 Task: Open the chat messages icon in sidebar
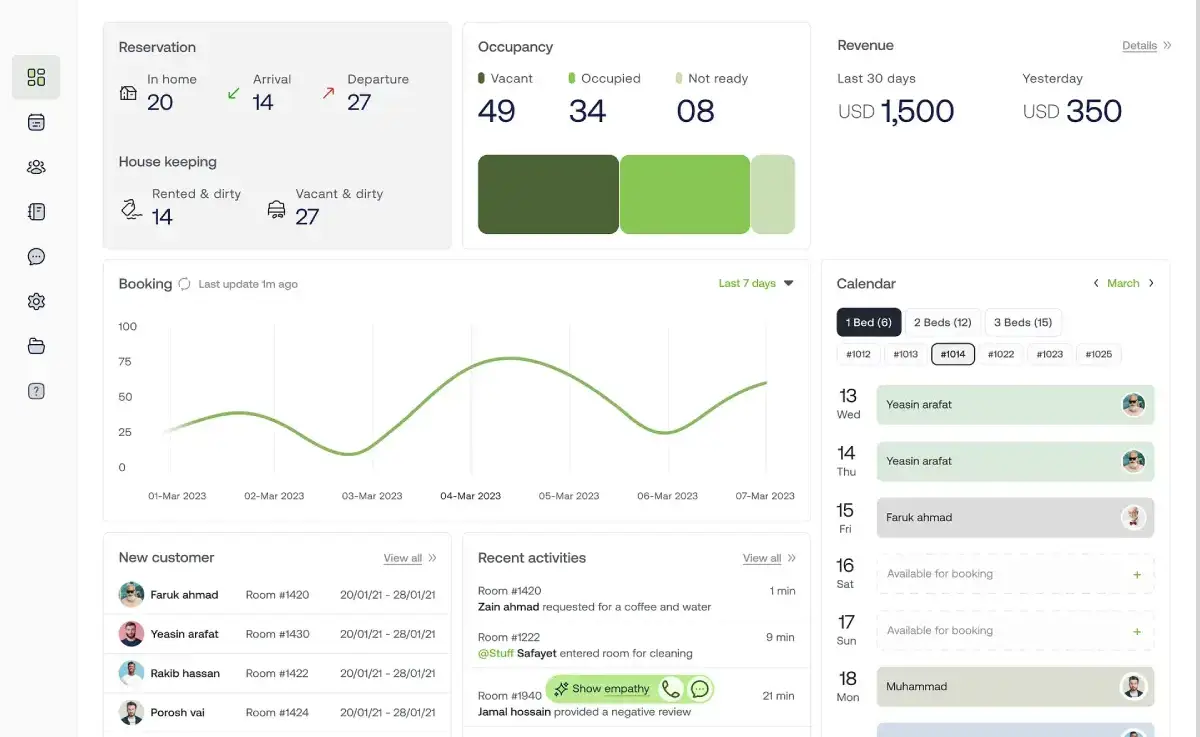(36, 257)
